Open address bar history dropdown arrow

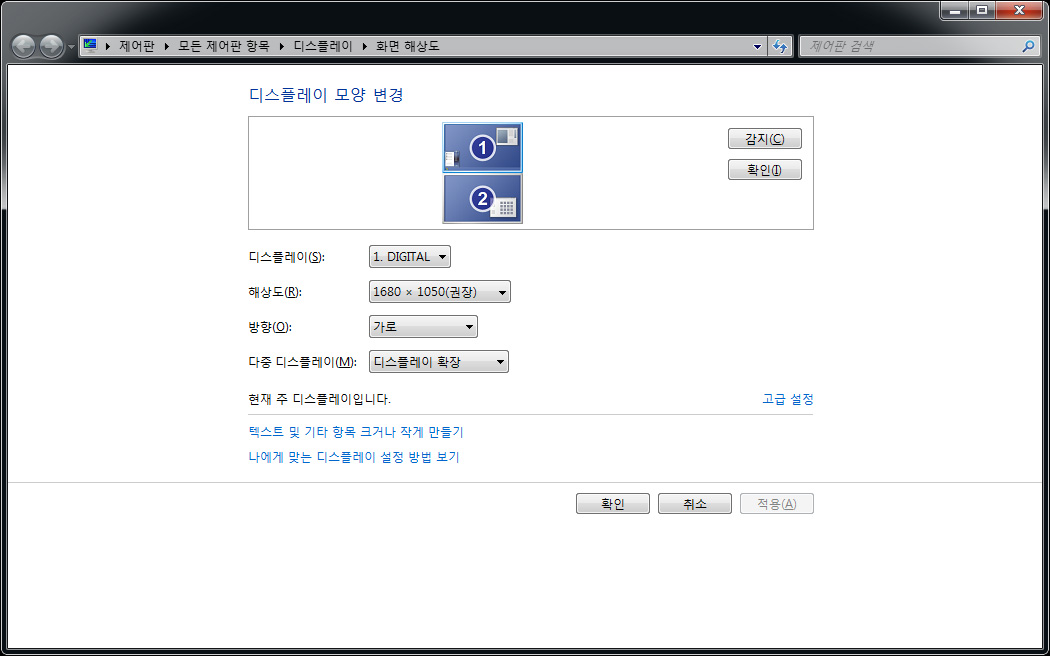click(757, 46)
